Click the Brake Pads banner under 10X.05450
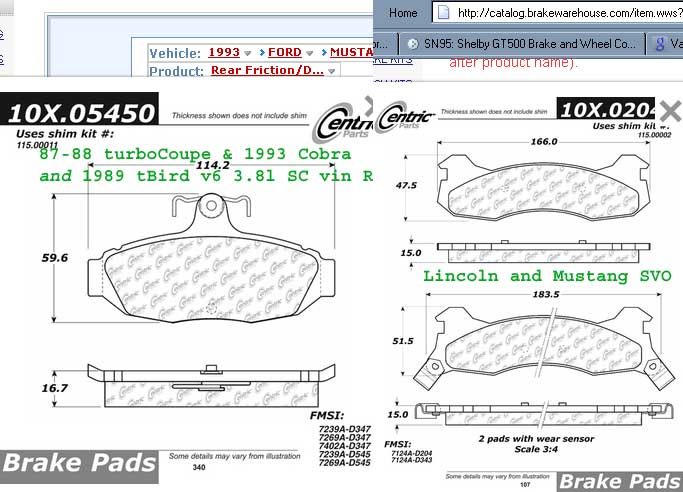Screen dimensions: 683x492 pyautogui.click(x=79, y=466)
